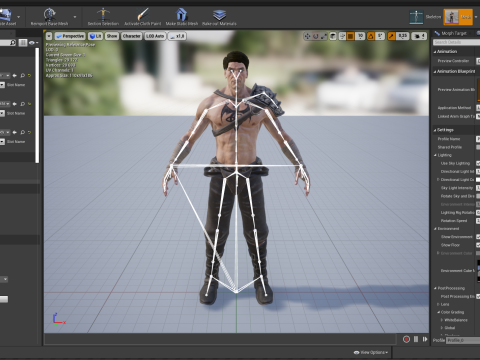Image resolution: width=480 pixels, height=360 pixels.
Task: Collapse the Lighting subsection
Action: click(435, 155)
